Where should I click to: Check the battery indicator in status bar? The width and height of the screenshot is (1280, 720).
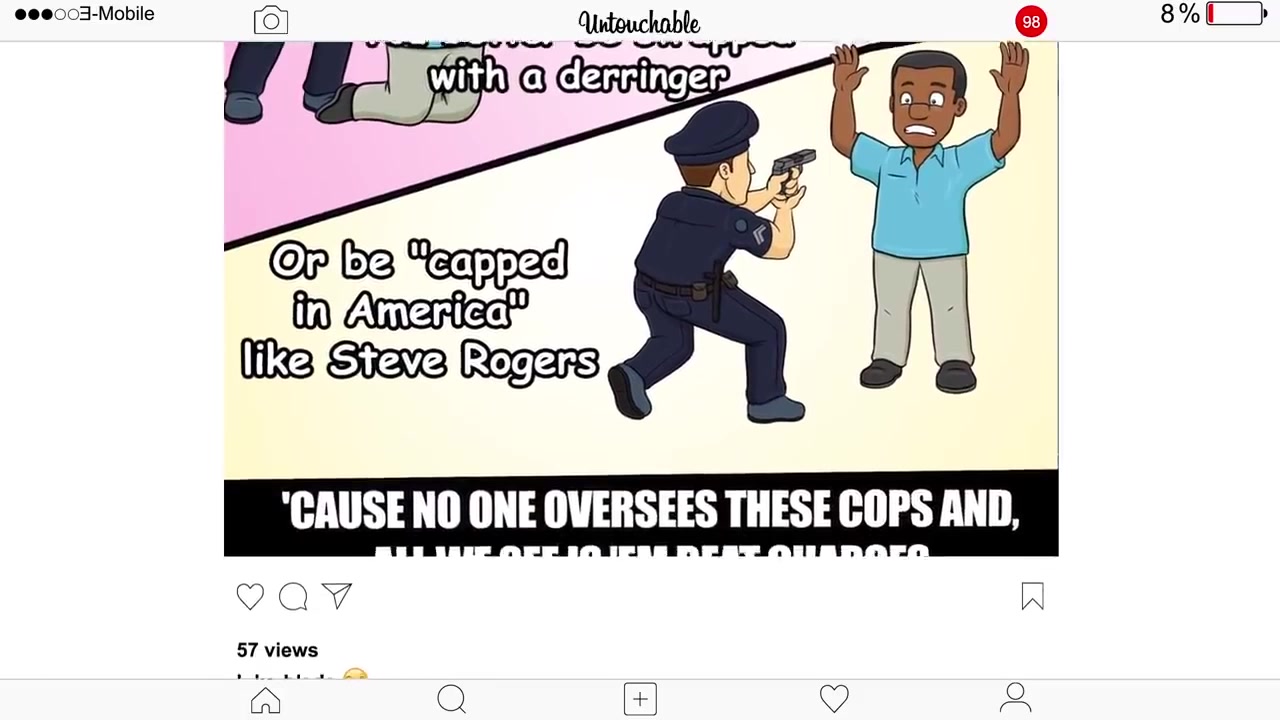tap(1237, 14)
